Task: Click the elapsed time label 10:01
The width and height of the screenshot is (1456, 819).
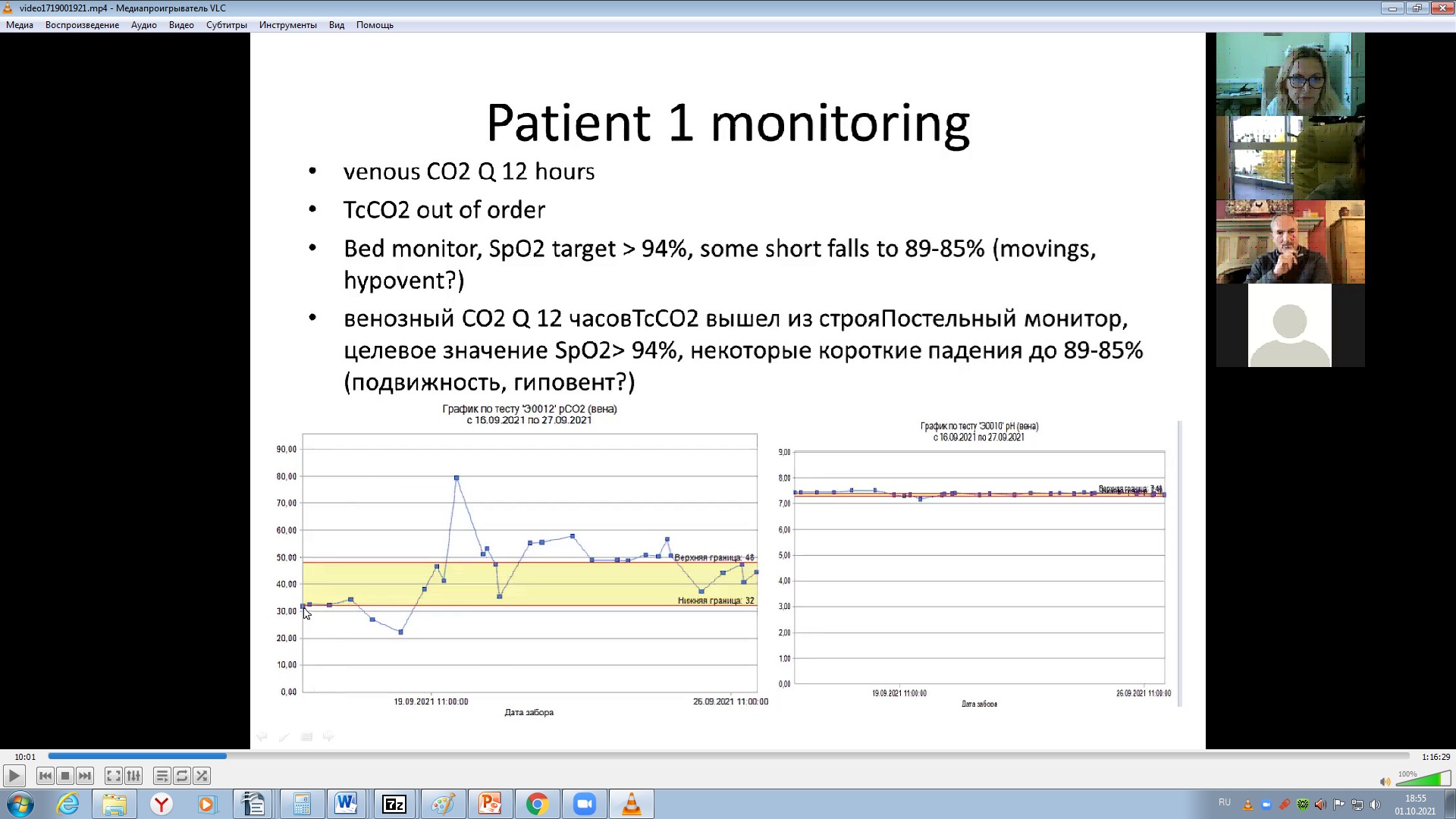Action: pyautogui.click(x=25, y=757)
